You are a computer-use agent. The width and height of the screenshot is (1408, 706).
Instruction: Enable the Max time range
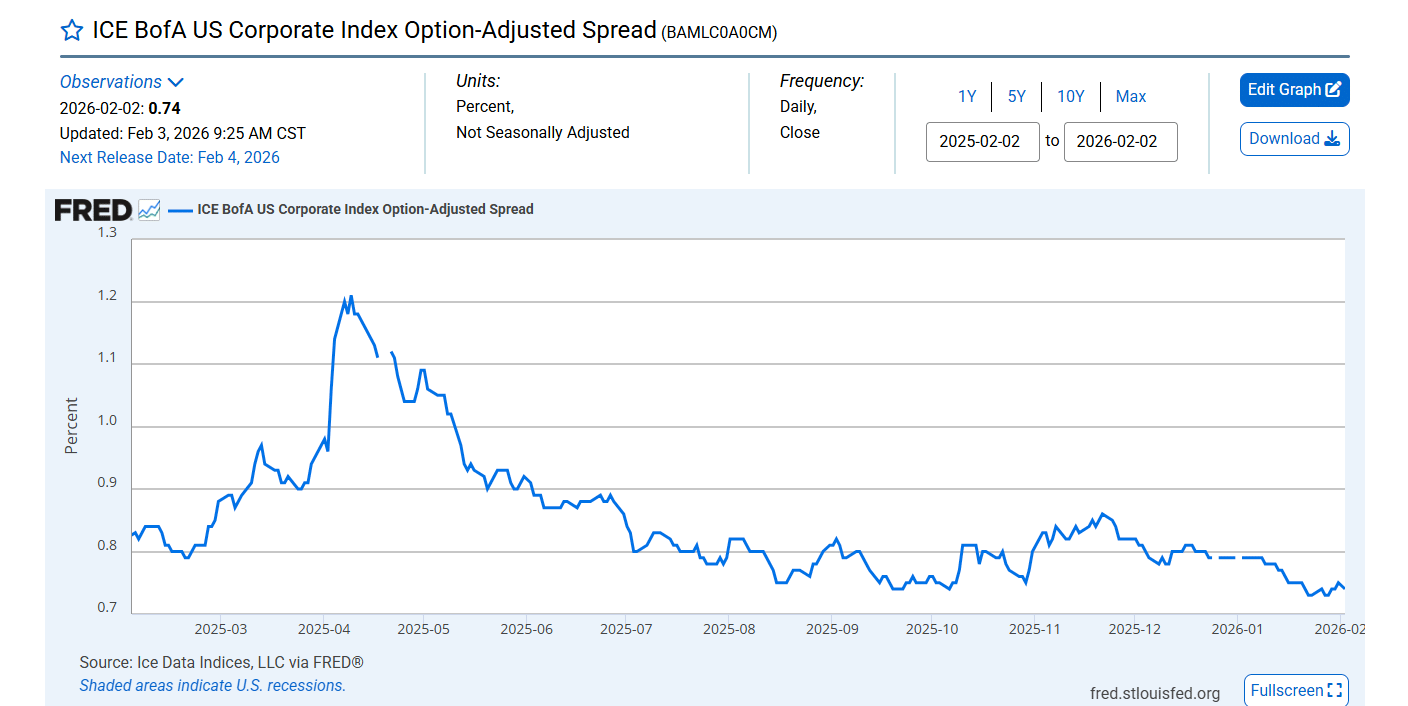point(1130,96)
